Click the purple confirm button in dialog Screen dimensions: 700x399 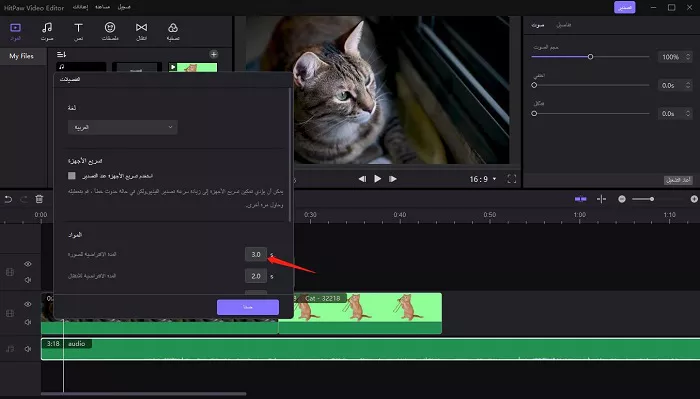tap(248, 307)
